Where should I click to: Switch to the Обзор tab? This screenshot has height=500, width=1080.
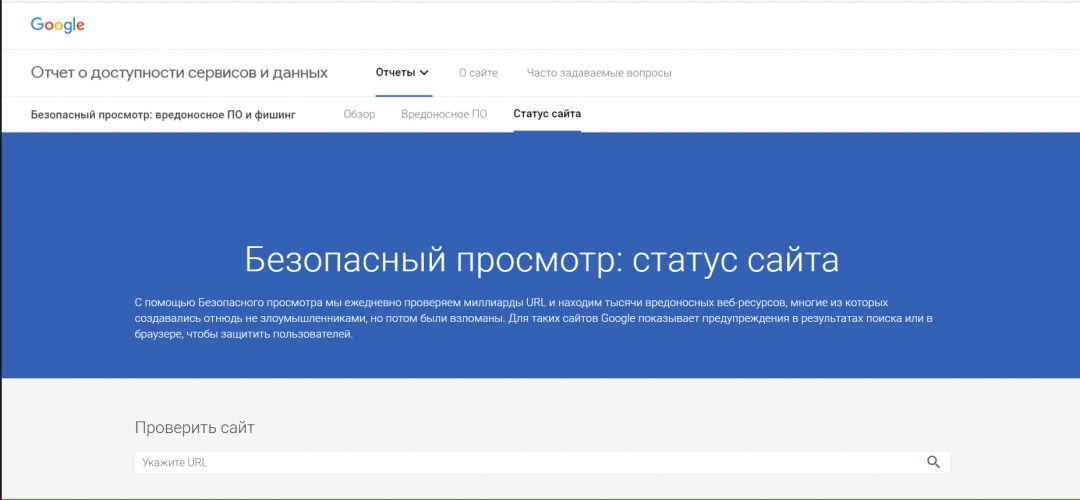click(x=359, y=114)
